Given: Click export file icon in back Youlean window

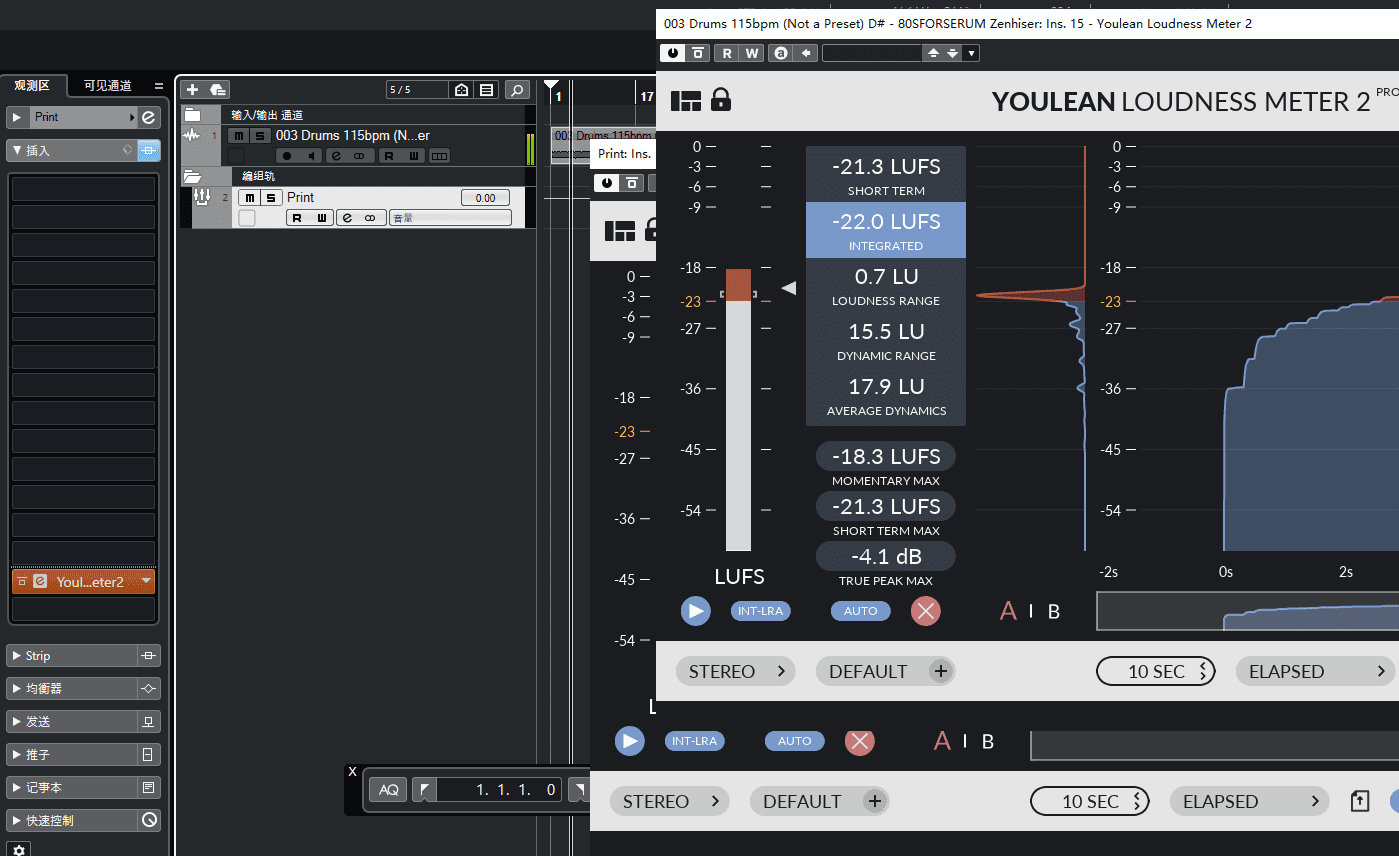Looking at the screenshot, I should click(x=1359, y=801).
